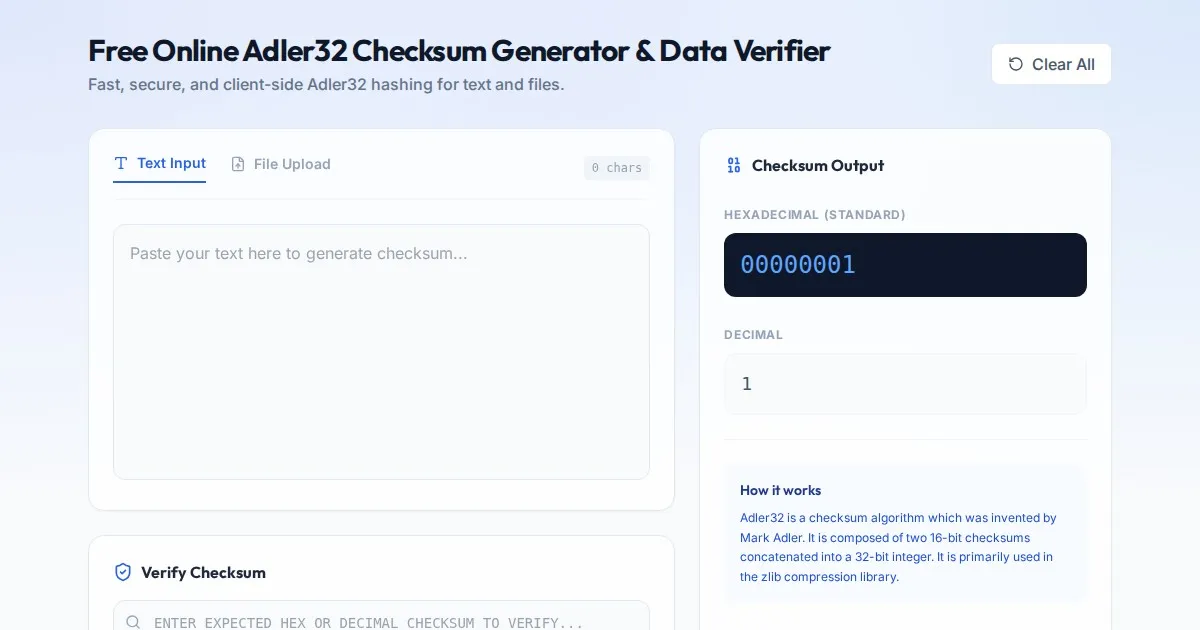Click the T icon on Text Input tab
The image size is (1200, 630).
(x=121, y=163)
